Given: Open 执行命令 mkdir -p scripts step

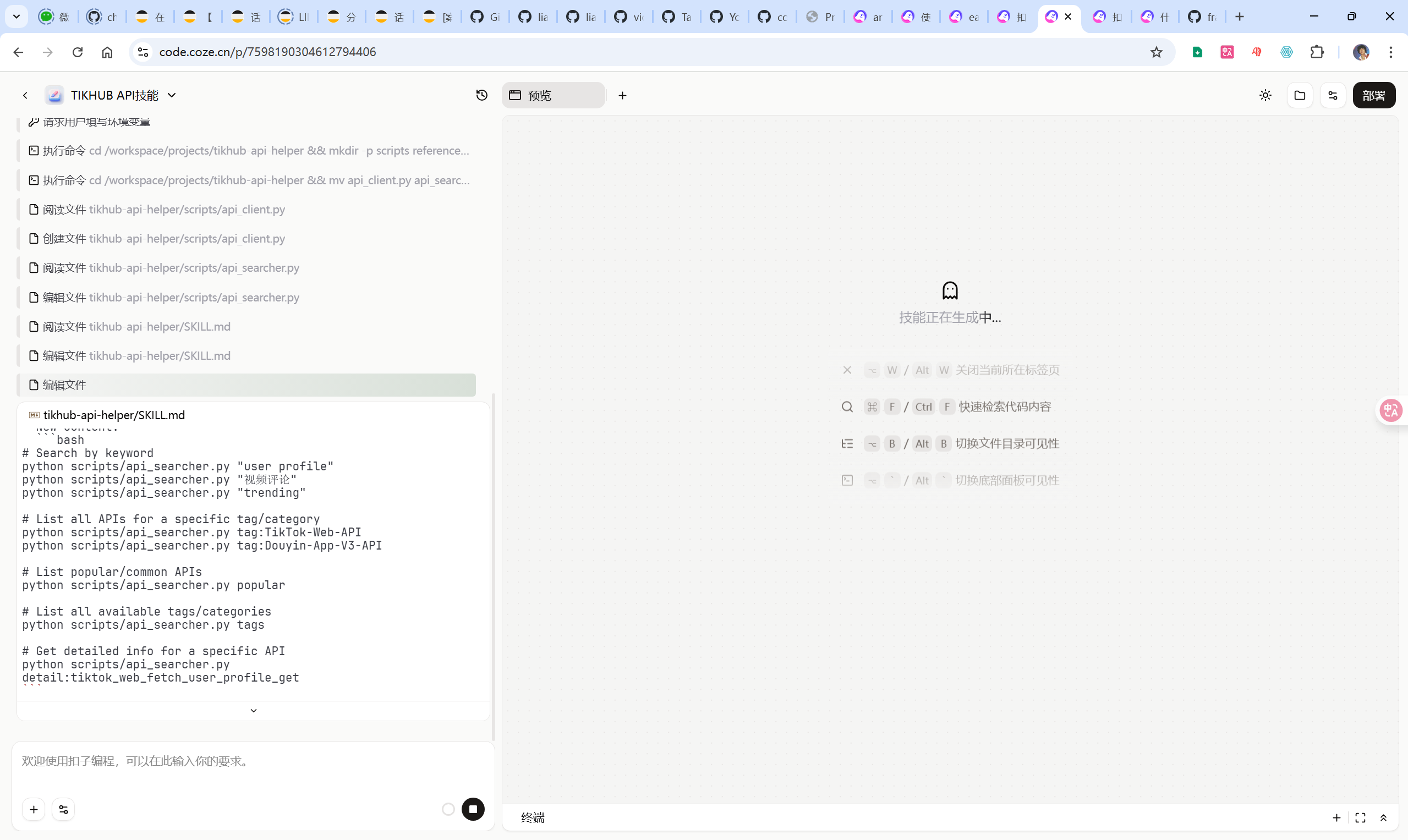Looking at the screenshot, I should pyautogui.click(x=246, y=151).
